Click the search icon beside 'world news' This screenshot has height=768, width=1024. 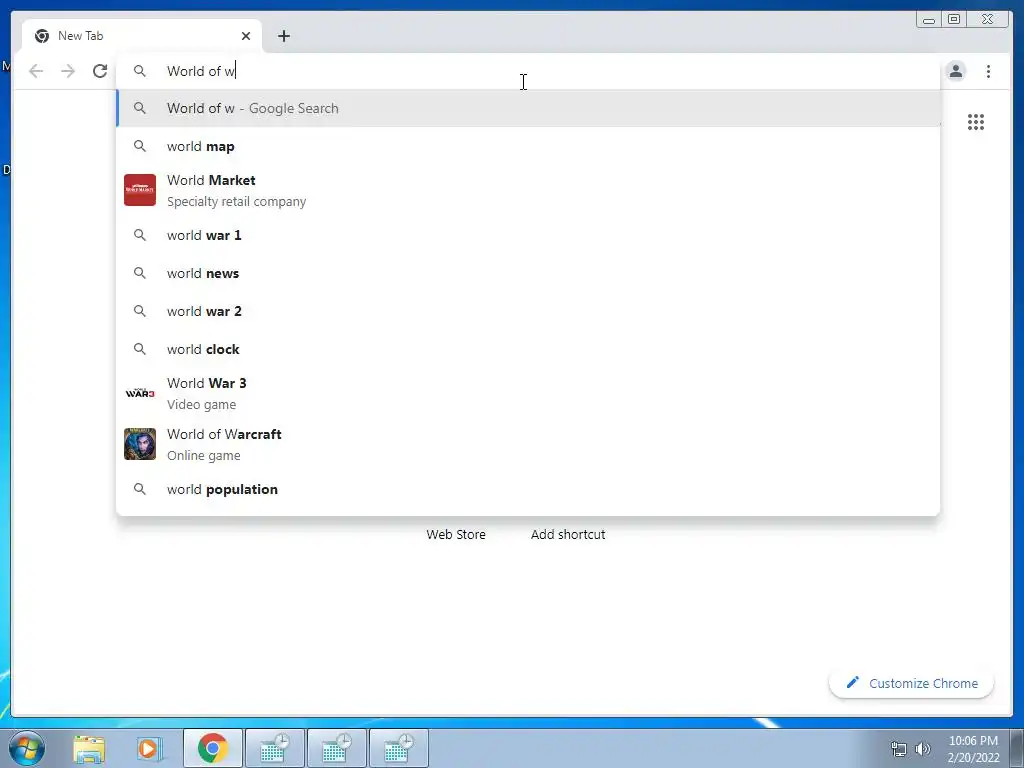pos(140,273)
